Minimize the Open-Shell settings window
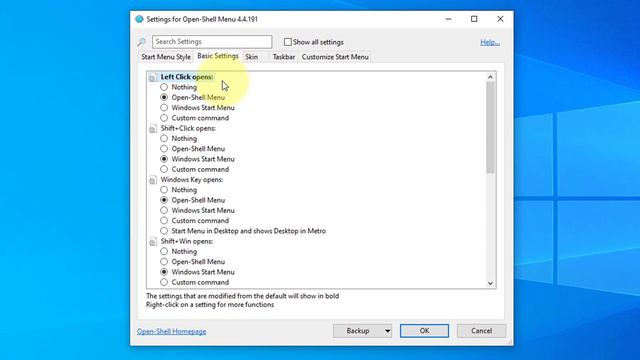The width and height of the screenshot is (640, 360). coord(448,19)
